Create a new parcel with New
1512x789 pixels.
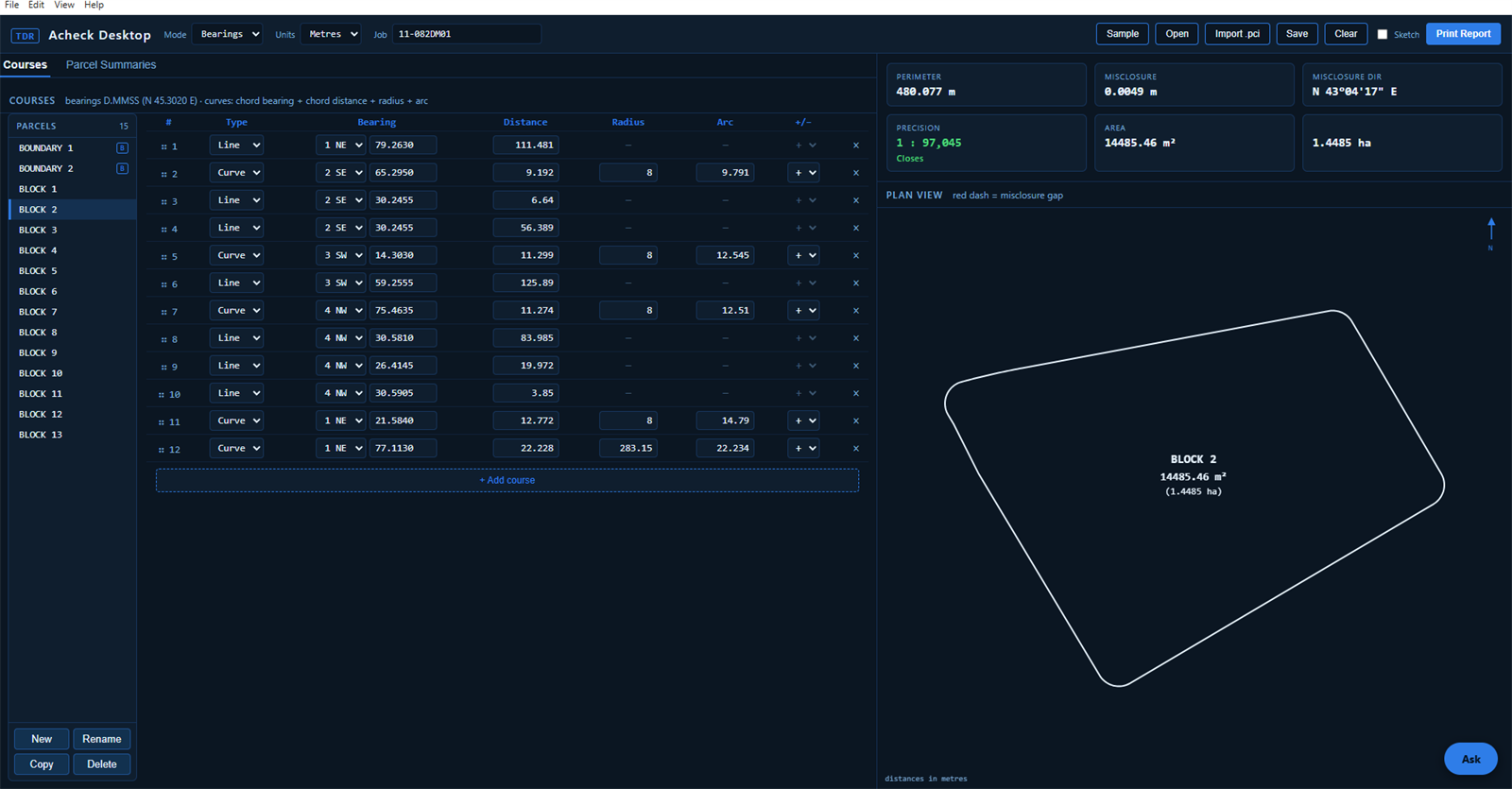coord(42,739)
